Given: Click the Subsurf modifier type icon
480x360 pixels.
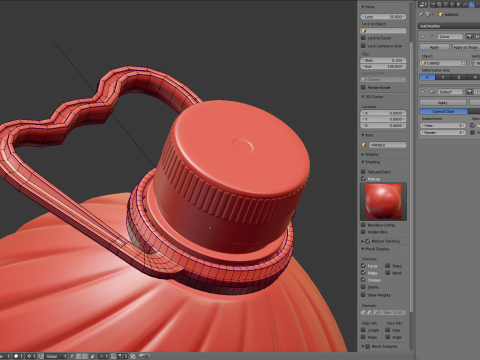Looking at the screenshot, I should point(432,92).
